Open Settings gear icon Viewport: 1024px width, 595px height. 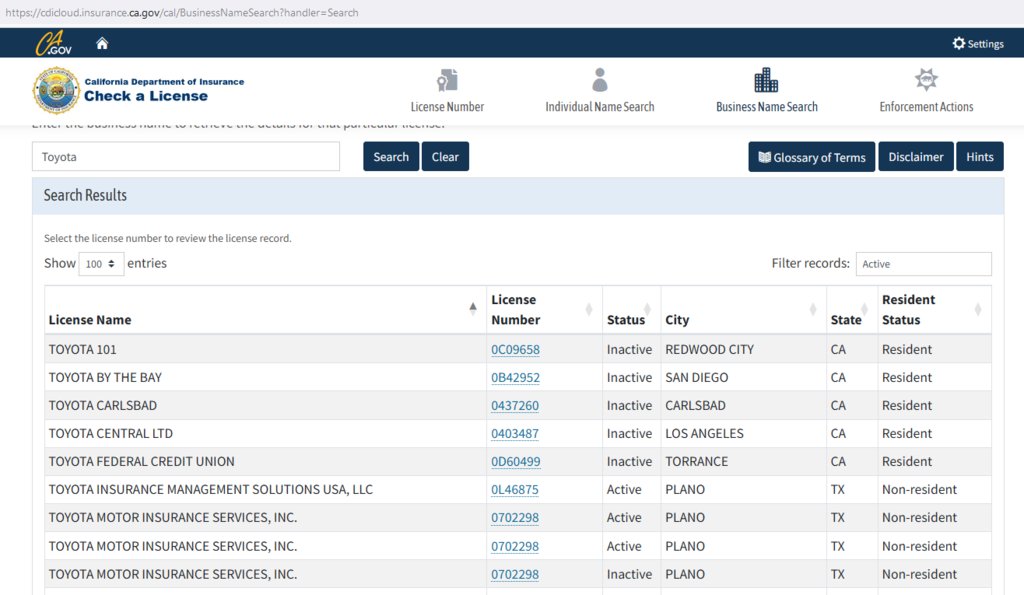tap(958, 43)
